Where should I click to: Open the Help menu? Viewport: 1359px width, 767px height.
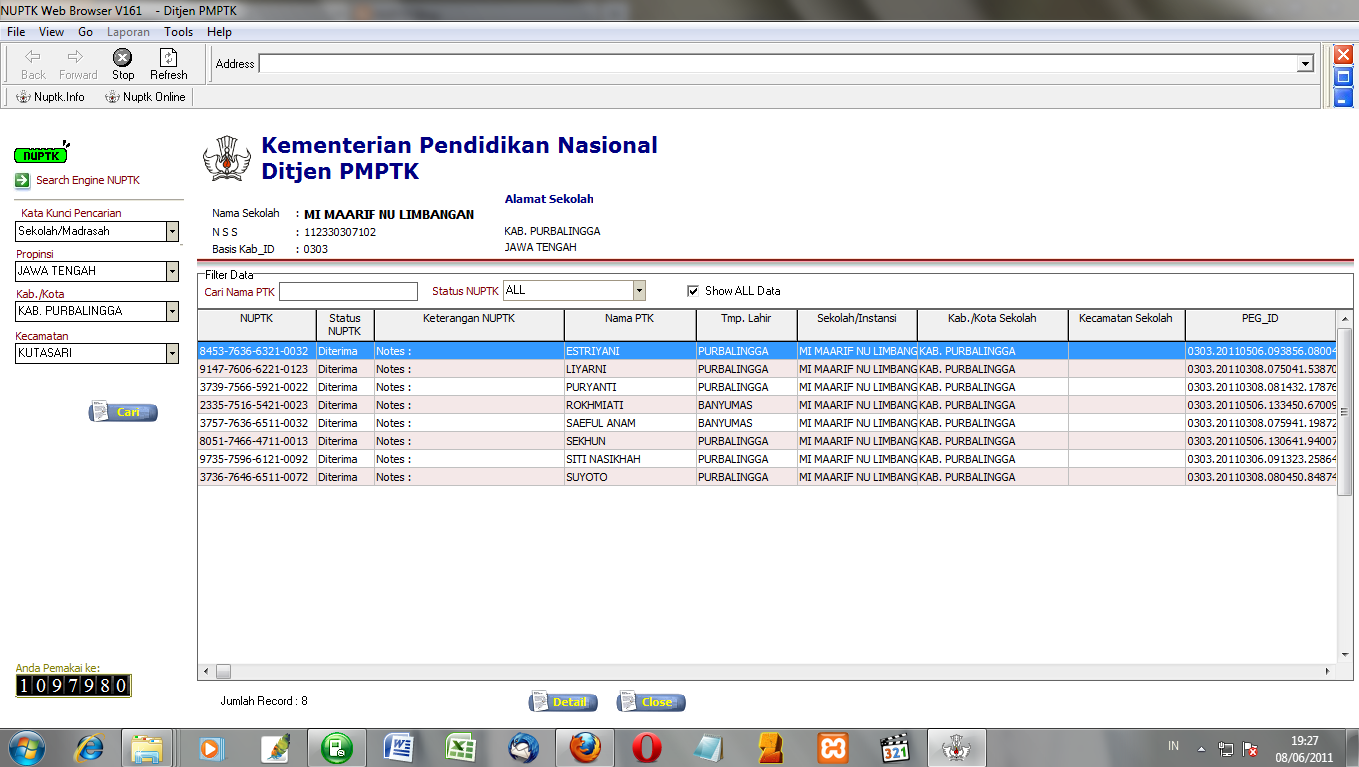(x=219, y=32)
